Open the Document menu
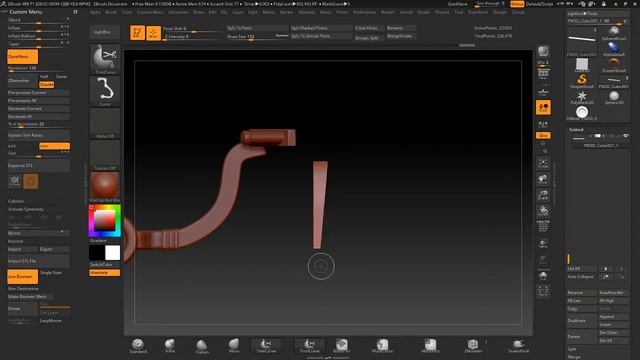 click(x=178, y=12)
